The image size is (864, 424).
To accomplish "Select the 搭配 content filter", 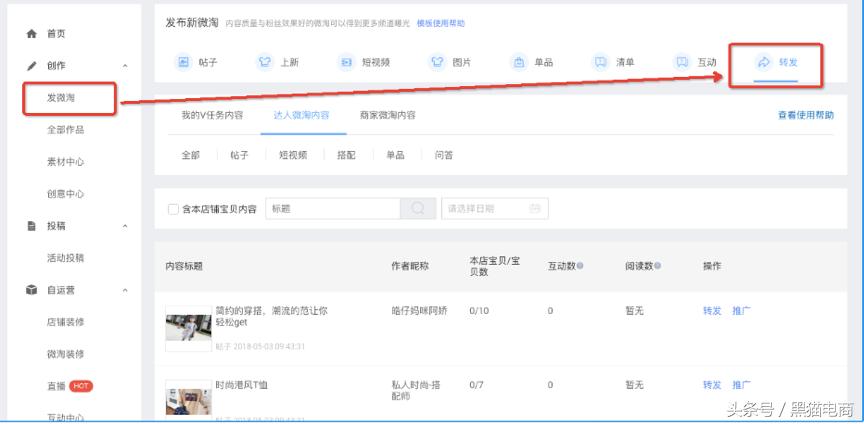I will pos(347,155).
